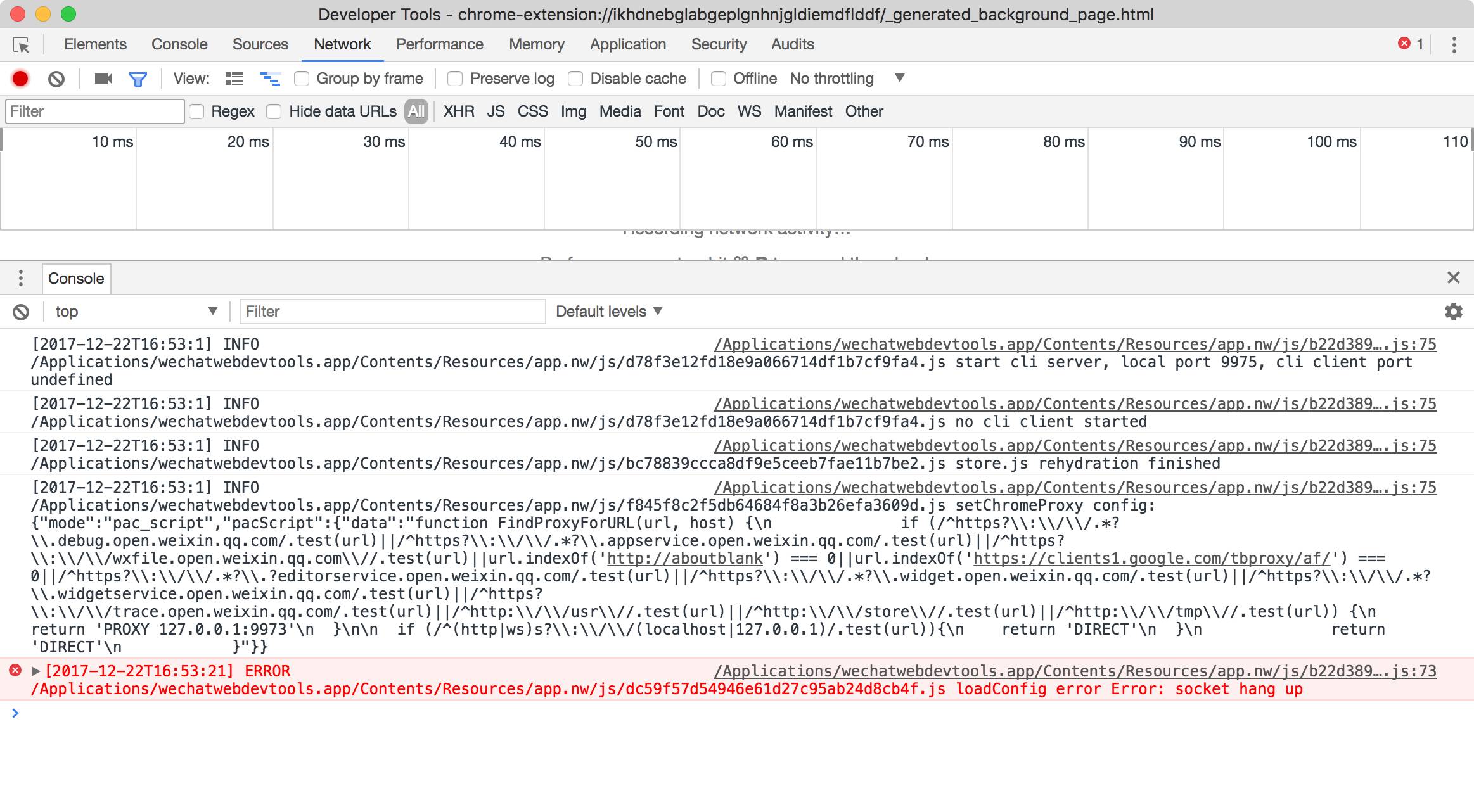This screenshot has height=812, width=1474.
Task: Click the console Filter text field
Action: [x=392, y=312]
